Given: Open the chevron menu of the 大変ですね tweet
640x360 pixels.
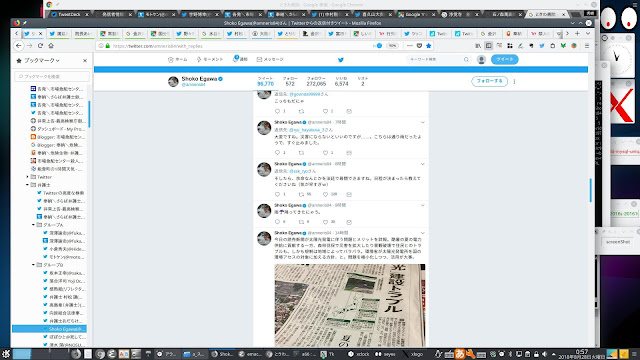Looking at the screenshot, I should (423, 122).
